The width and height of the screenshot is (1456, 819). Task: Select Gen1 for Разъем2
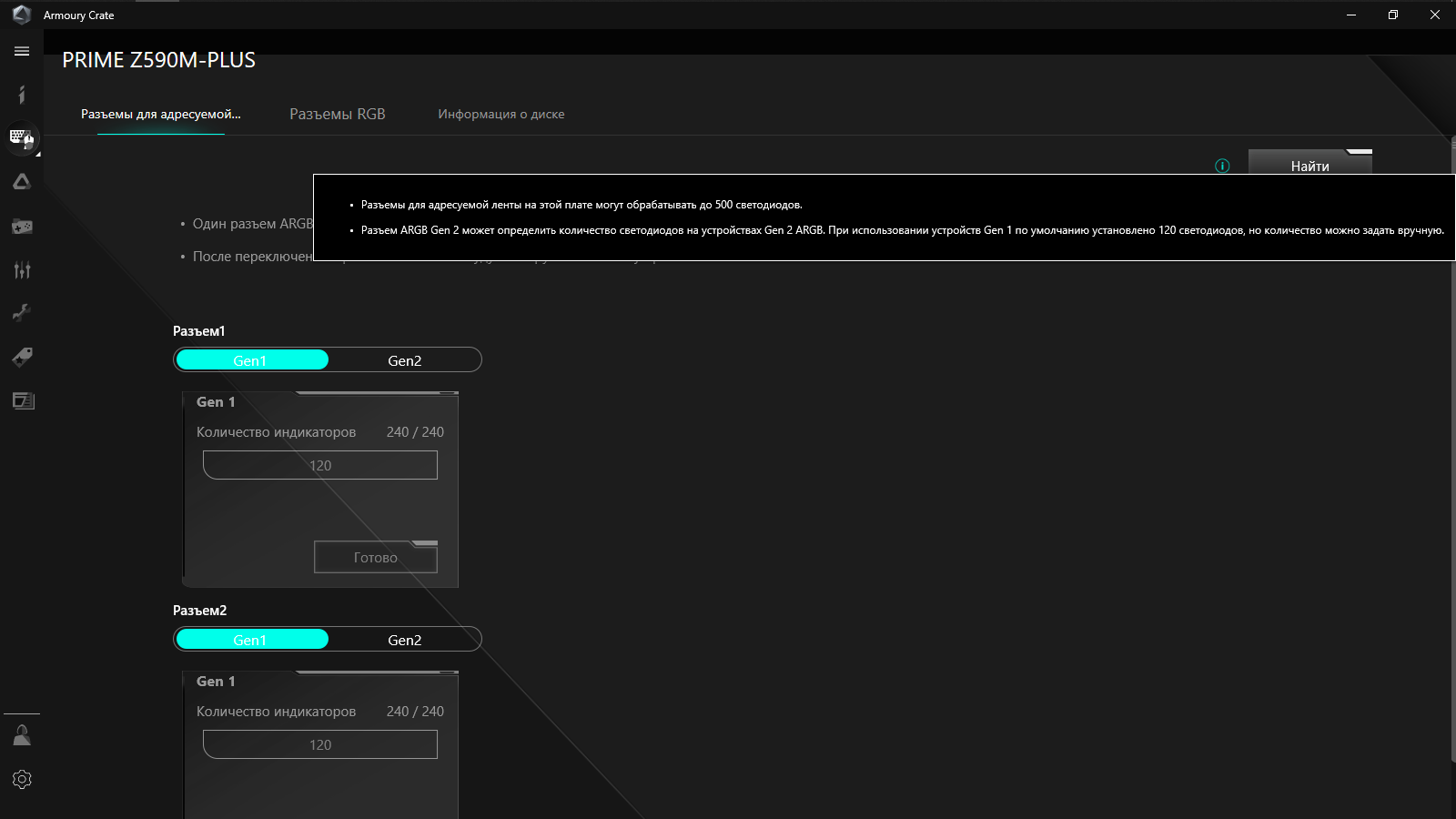click(x=252, y=640)
